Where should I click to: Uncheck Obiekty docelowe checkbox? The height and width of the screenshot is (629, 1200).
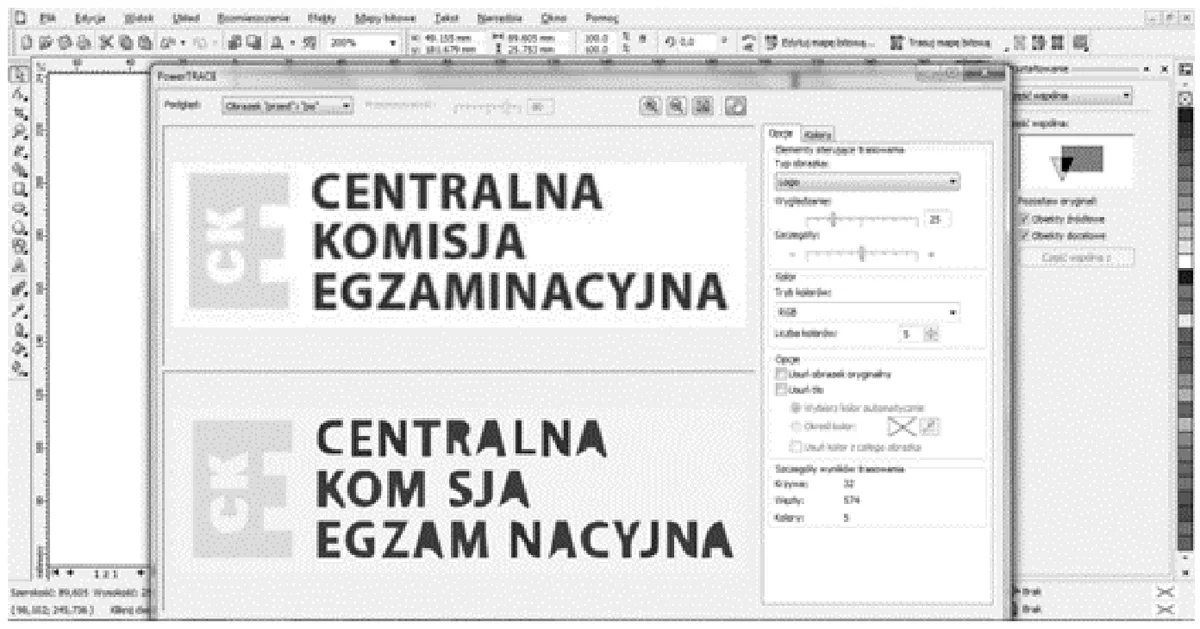1024,235
